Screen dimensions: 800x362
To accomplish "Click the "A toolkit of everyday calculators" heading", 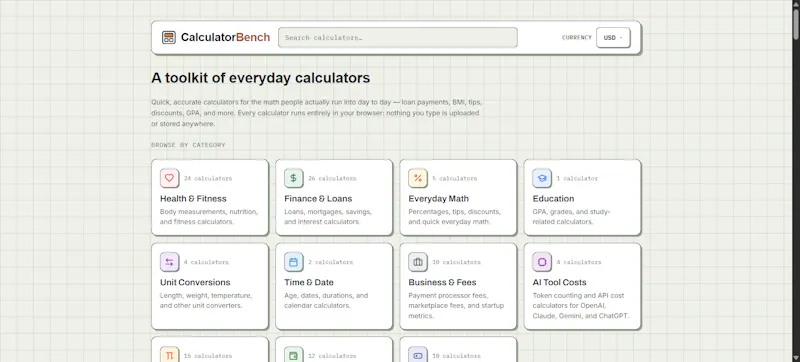I will 260,78.
